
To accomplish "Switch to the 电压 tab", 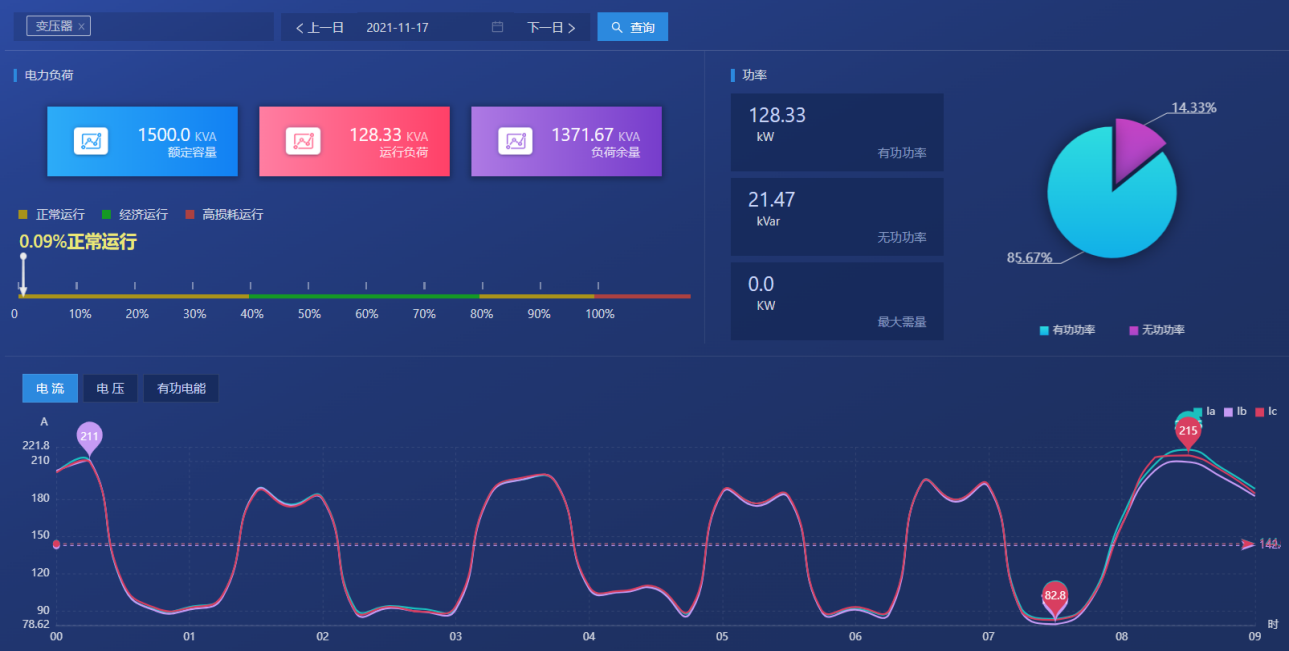I will pyautogui.click(x=109, y=388).
